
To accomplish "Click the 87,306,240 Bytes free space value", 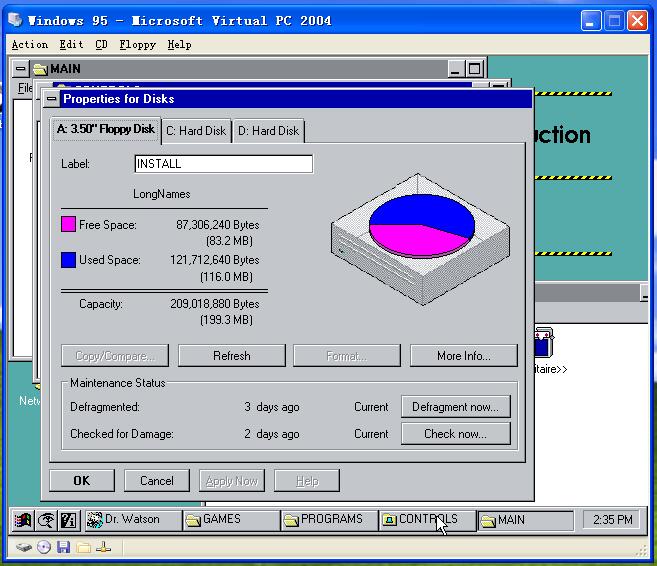I will tap(217, 225).
